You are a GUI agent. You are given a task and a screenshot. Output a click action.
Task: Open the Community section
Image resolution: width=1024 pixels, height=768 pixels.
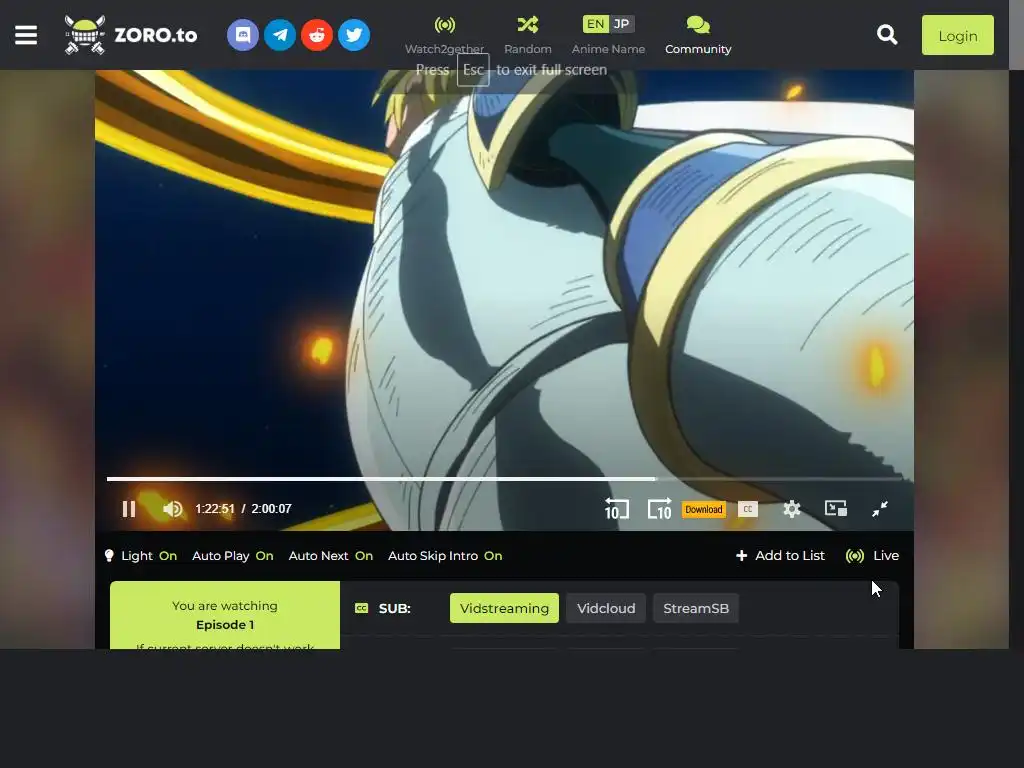click(x=698, y=35)
